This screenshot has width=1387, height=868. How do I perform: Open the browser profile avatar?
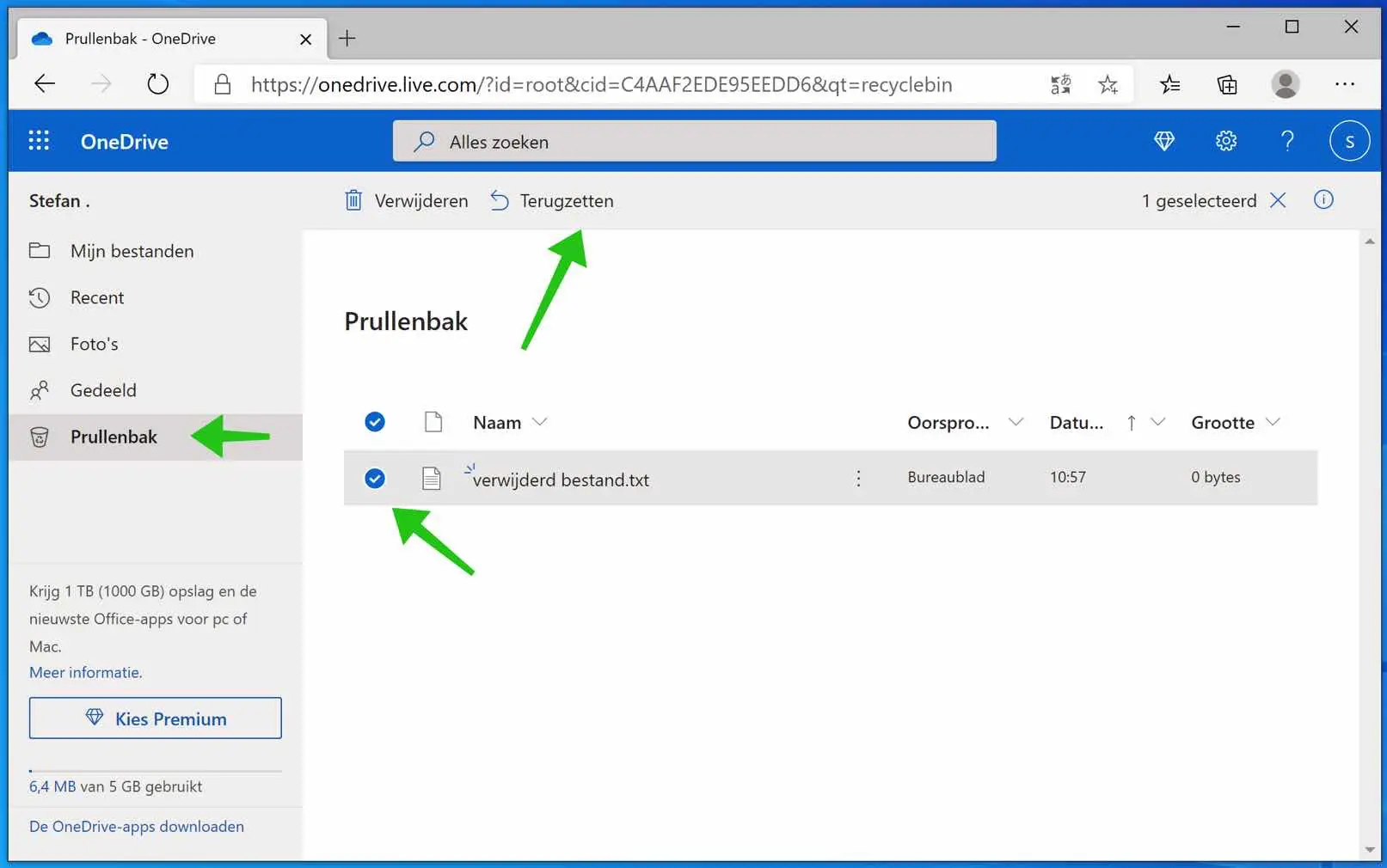click(1285, 84)
